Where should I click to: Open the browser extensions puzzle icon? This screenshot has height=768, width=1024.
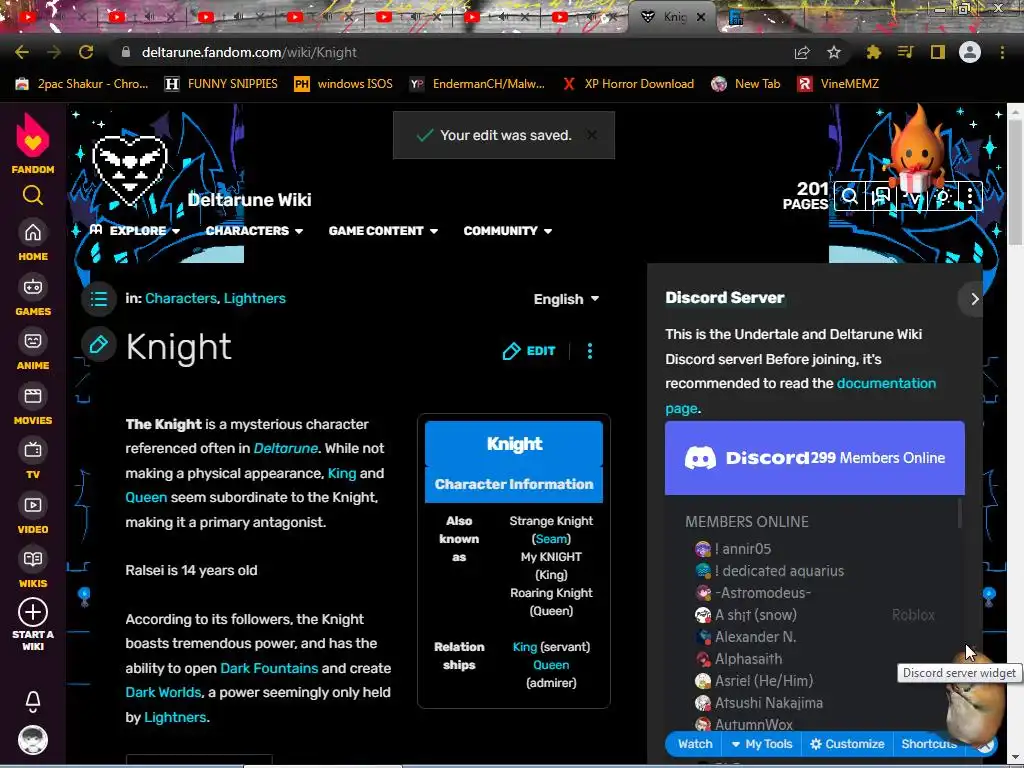pyautogui.click(x=873, y=52)
